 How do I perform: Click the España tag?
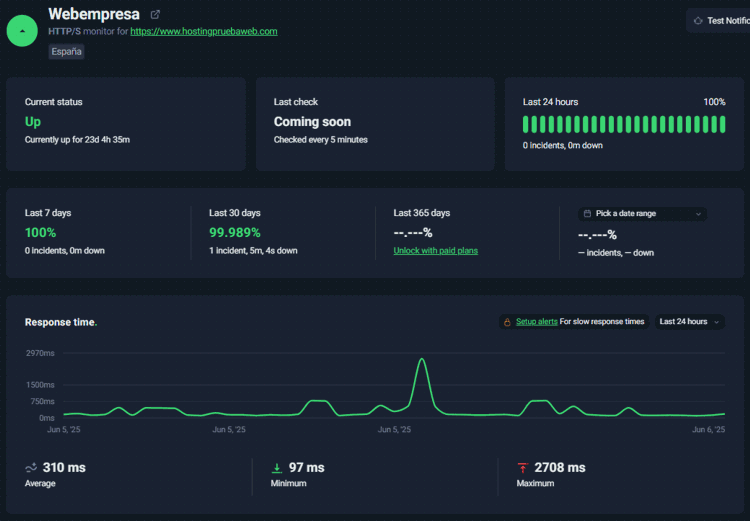click(66, 52)
